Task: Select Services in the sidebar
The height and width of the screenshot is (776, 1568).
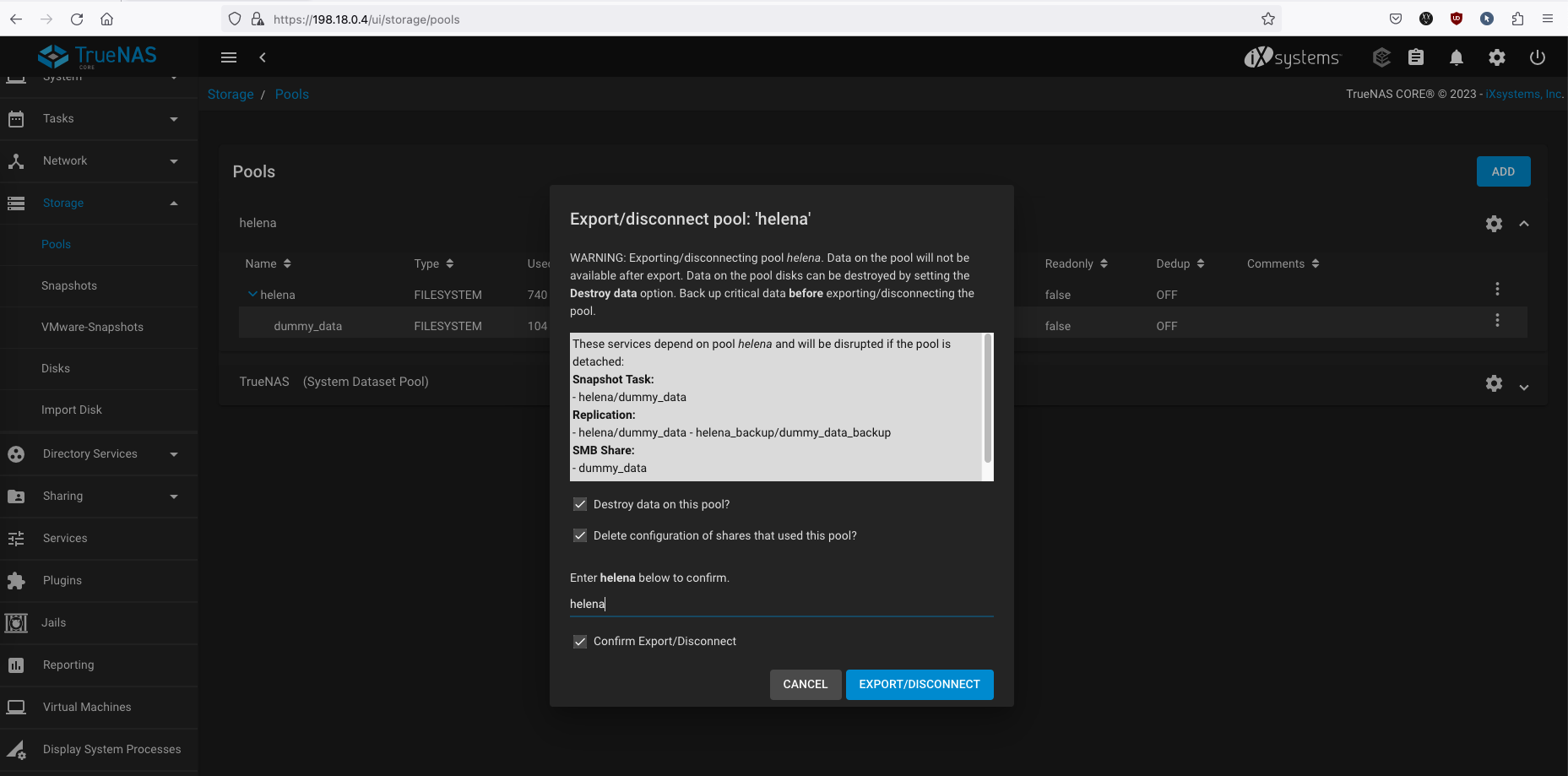Action: click(x=65, y=539)
